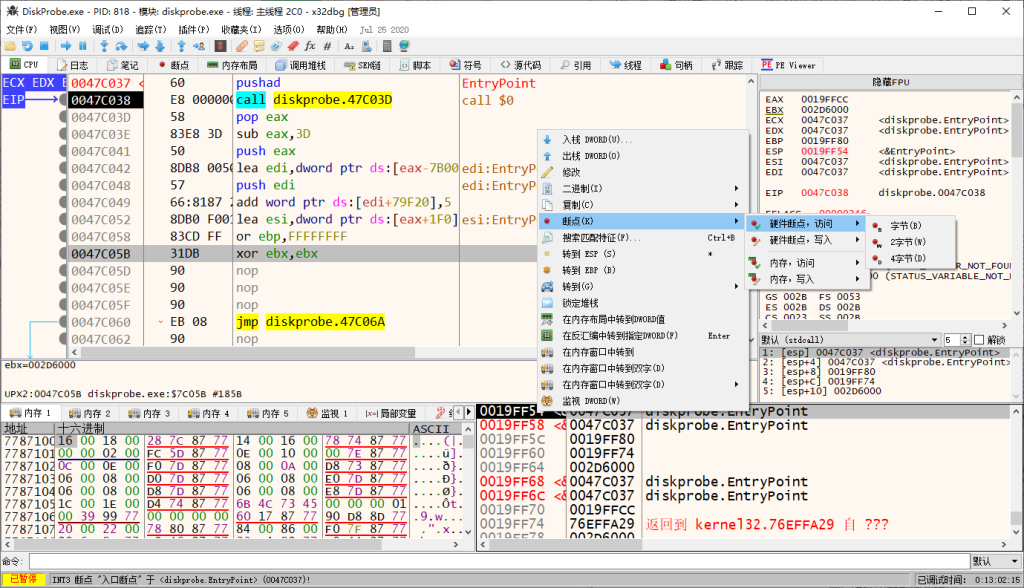This screenshot has height=588, width=1024.
Task: Switch to the 内存 2 dump tab
Action: click(x=90, y=414)
